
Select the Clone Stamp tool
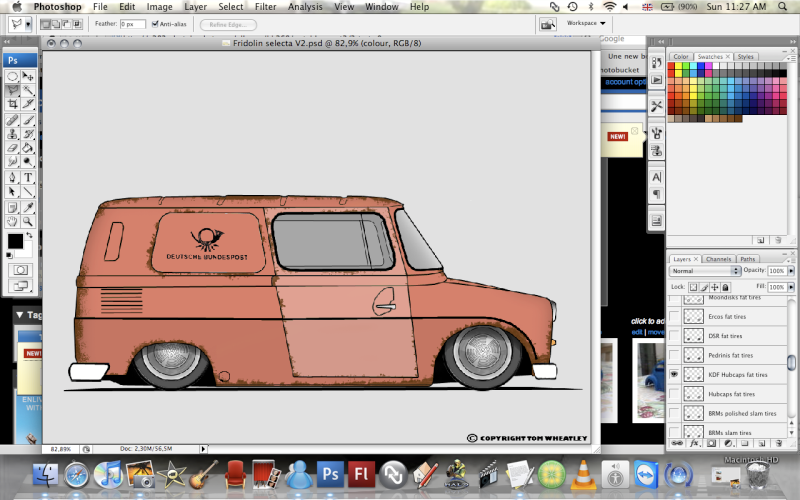[x=12, y=134]
